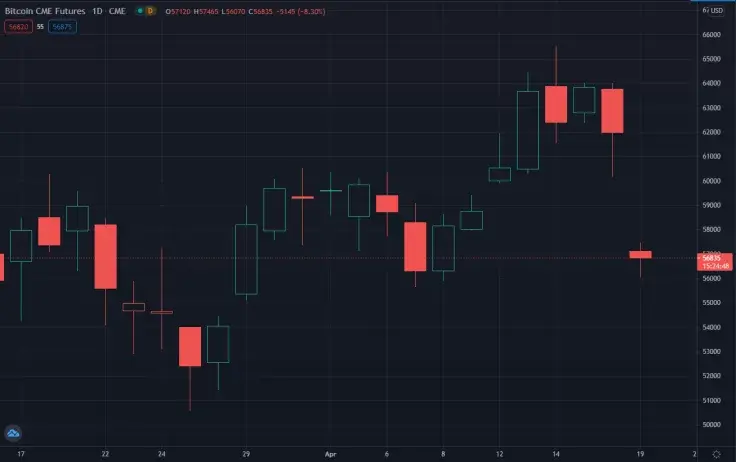736x462 pixels.
Task: Click the 17 date on time axis
Action: click(x=22, y=453)
